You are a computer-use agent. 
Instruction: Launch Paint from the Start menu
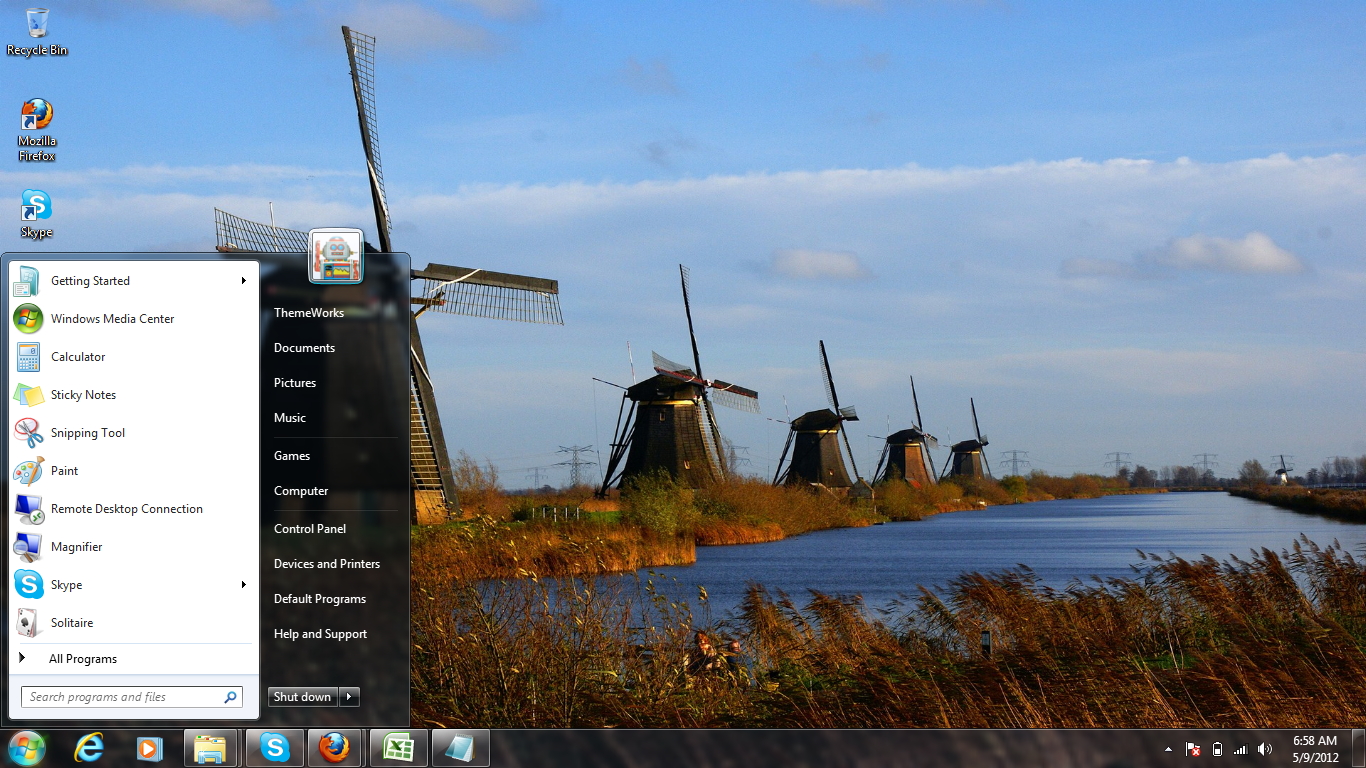point(64,470)
